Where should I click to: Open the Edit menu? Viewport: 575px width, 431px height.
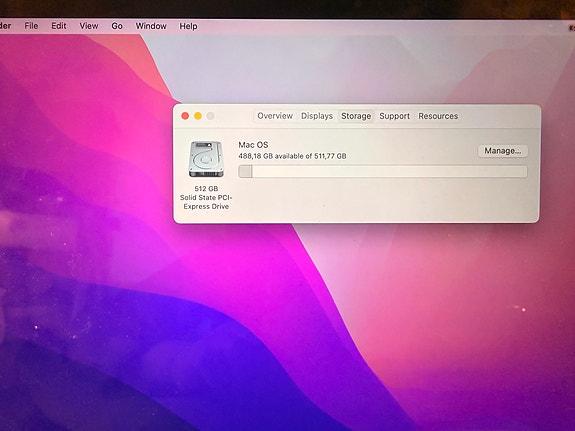tap(59, 26)
